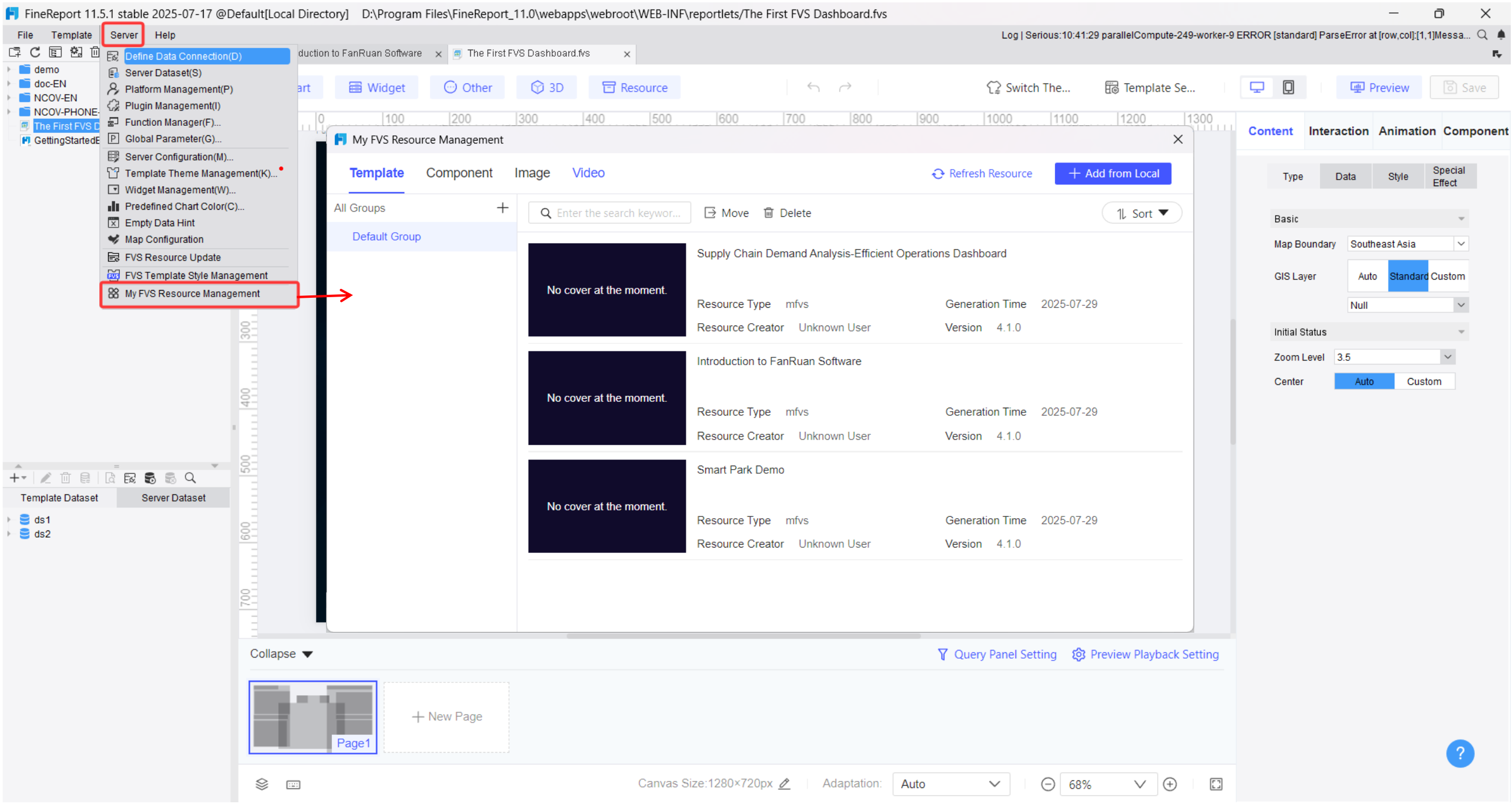Open Map Boundary dropdown Southeast Asia
1512x807 pixels.
tap(1407, 243)
